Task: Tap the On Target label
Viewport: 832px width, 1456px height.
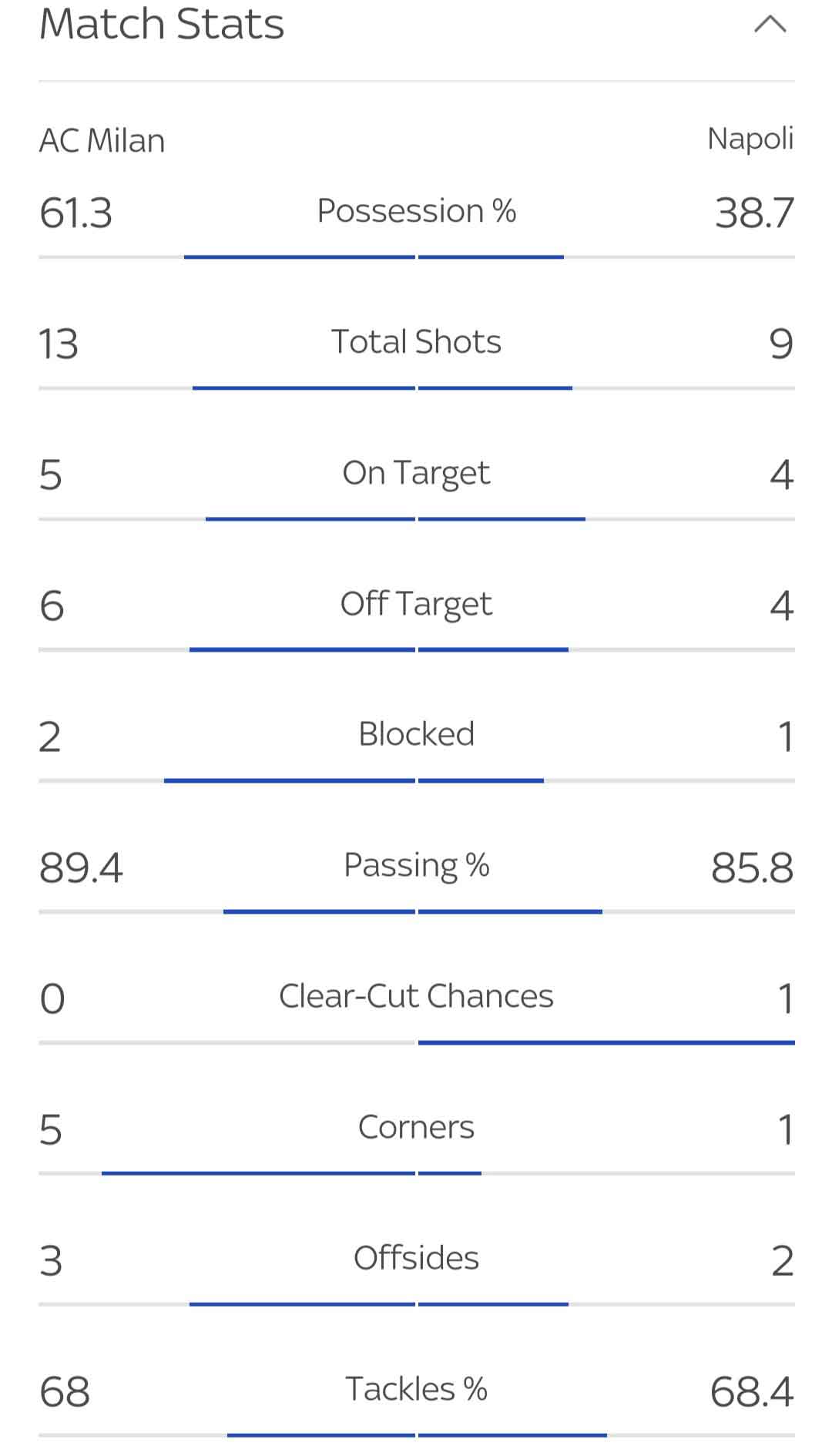Action: coord(416,473)
